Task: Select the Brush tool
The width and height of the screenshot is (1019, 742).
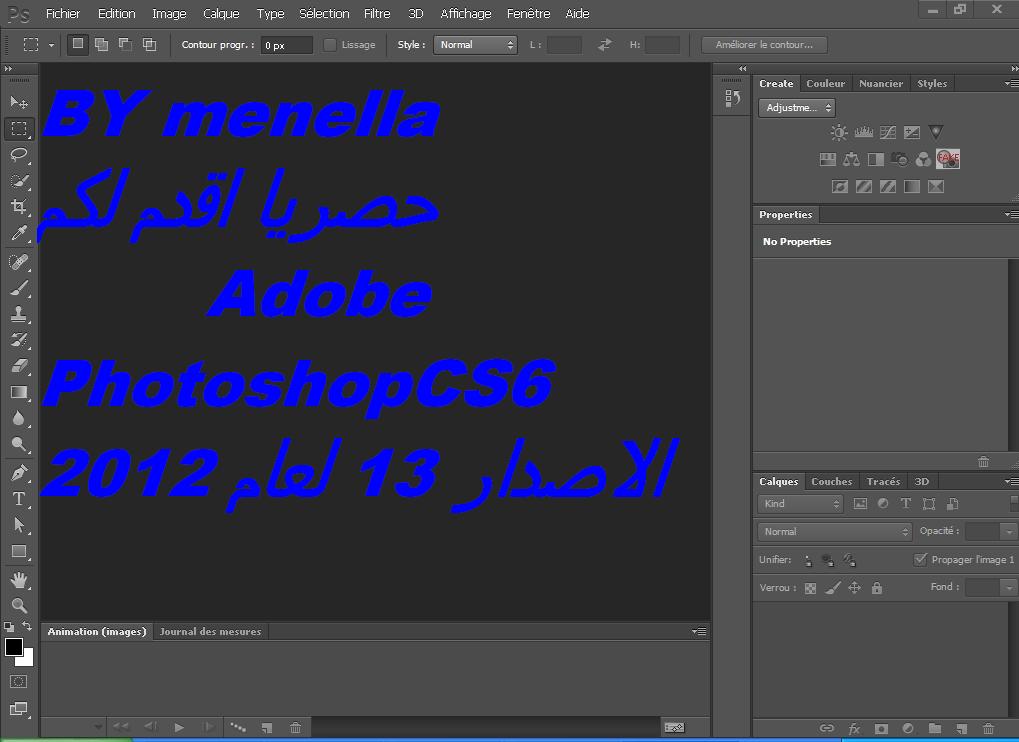Action: click(19, 288)
